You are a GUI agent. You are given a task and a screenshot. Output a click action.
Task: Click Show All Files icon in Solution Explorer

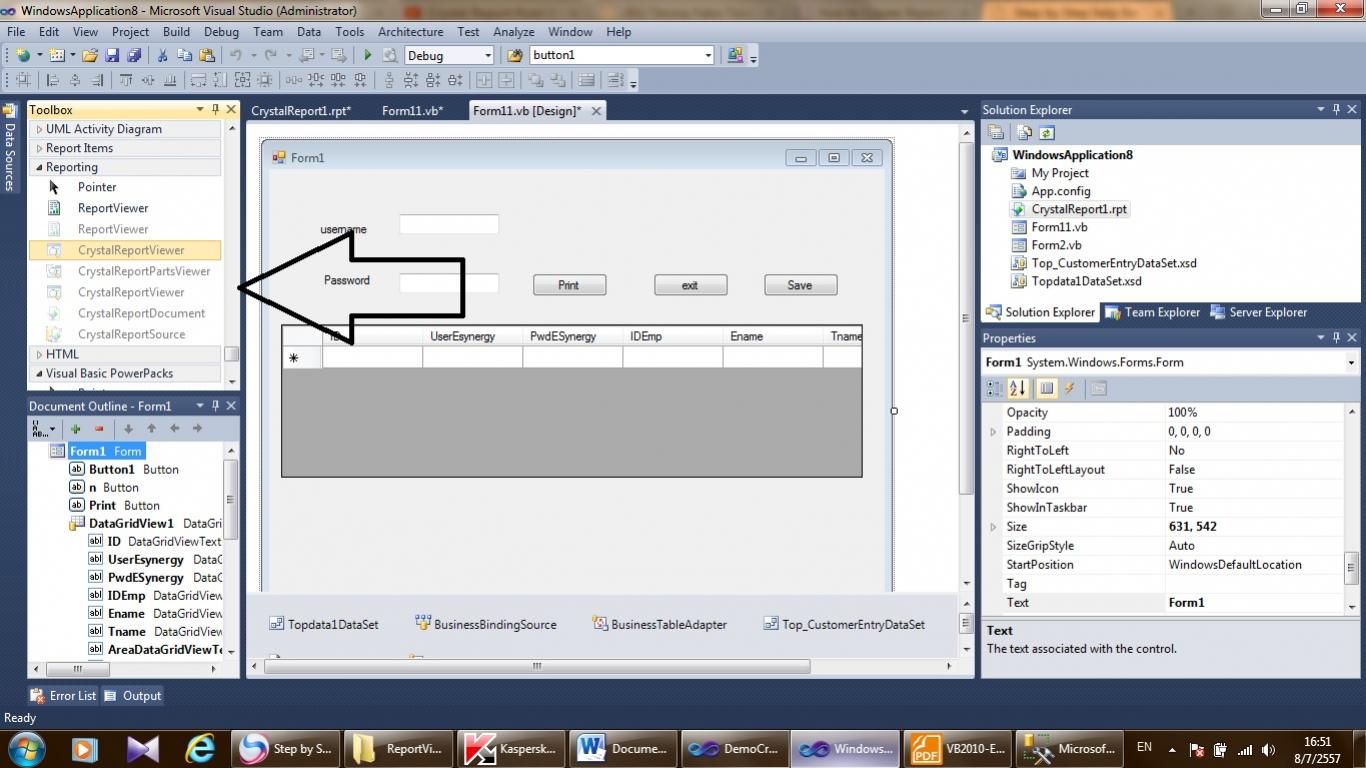[x=1024, y=132]
